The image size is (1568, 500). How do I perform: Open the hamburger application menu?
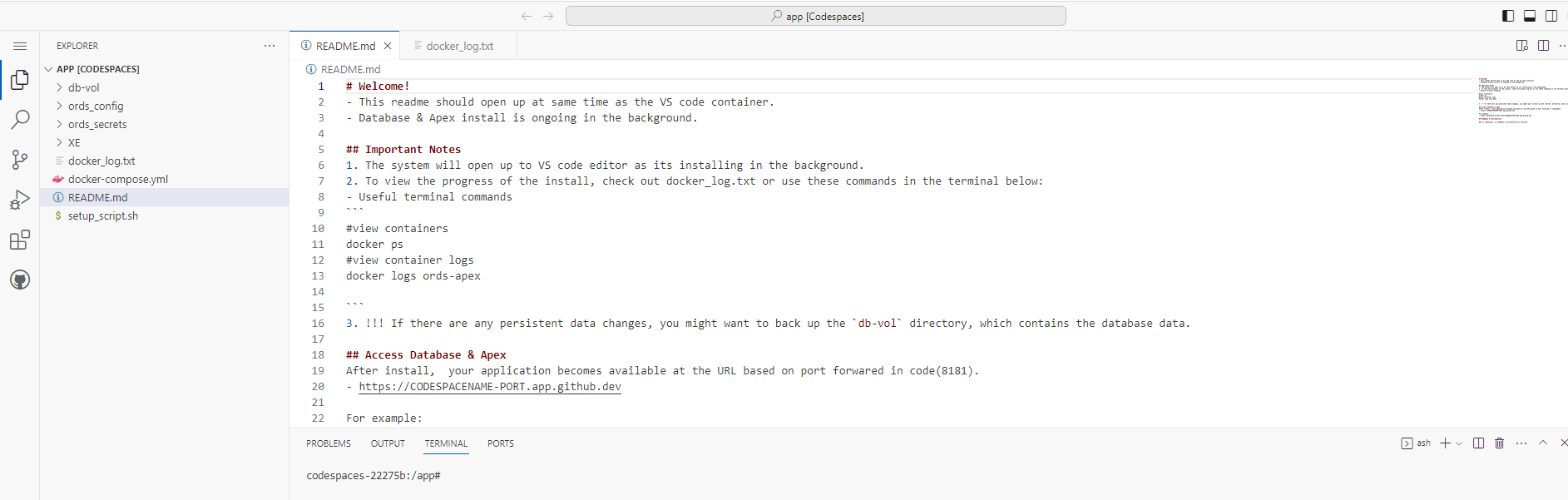(20, 46)
